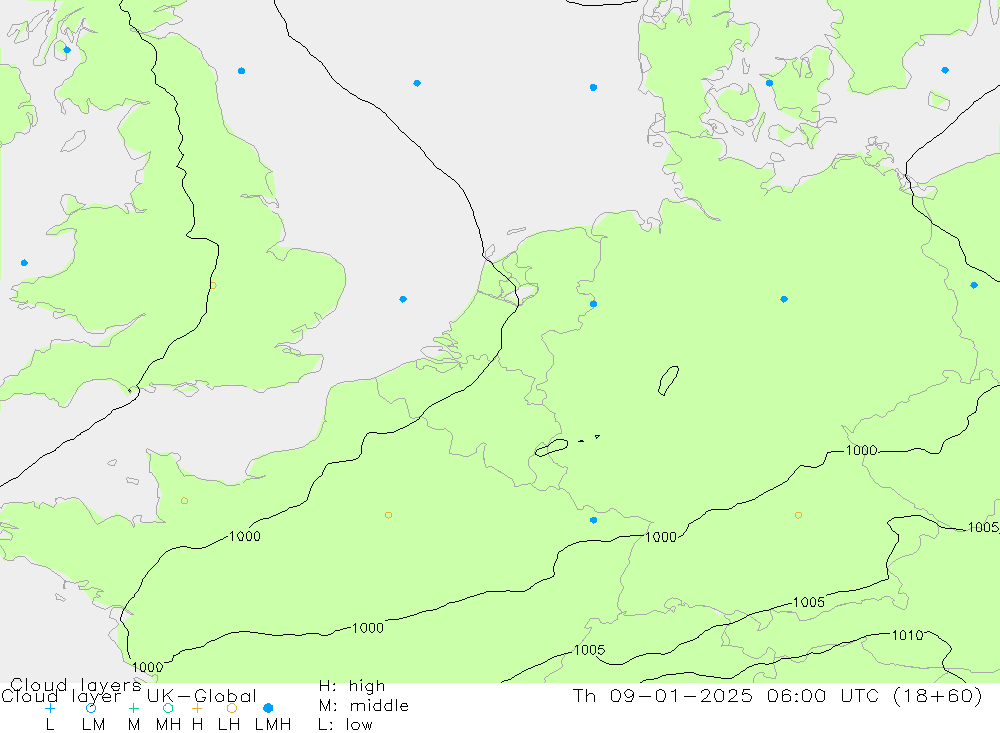Screen dimensions: 1000x733
Task: Click the 'M: middle' legend text
Action: (364, 706)
